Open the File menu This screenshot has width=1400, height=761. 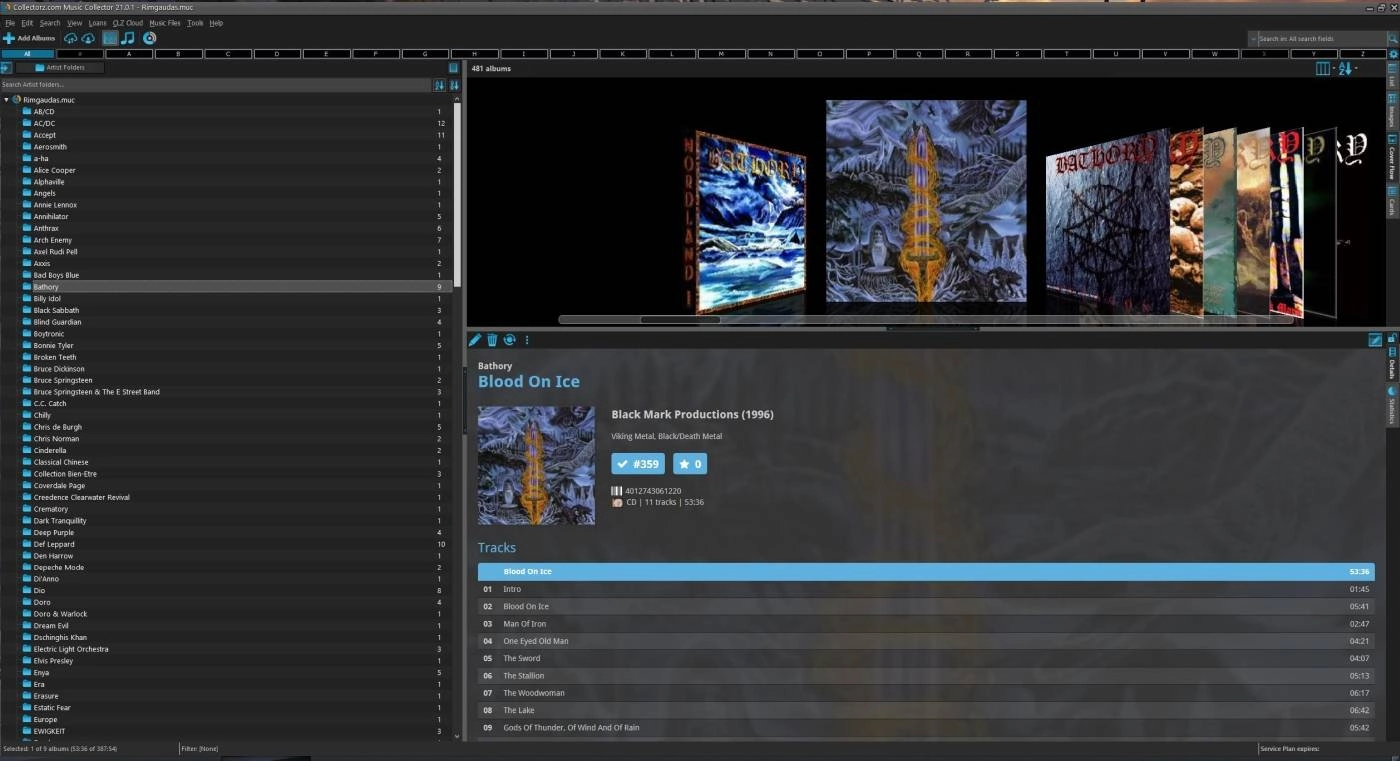10,22
